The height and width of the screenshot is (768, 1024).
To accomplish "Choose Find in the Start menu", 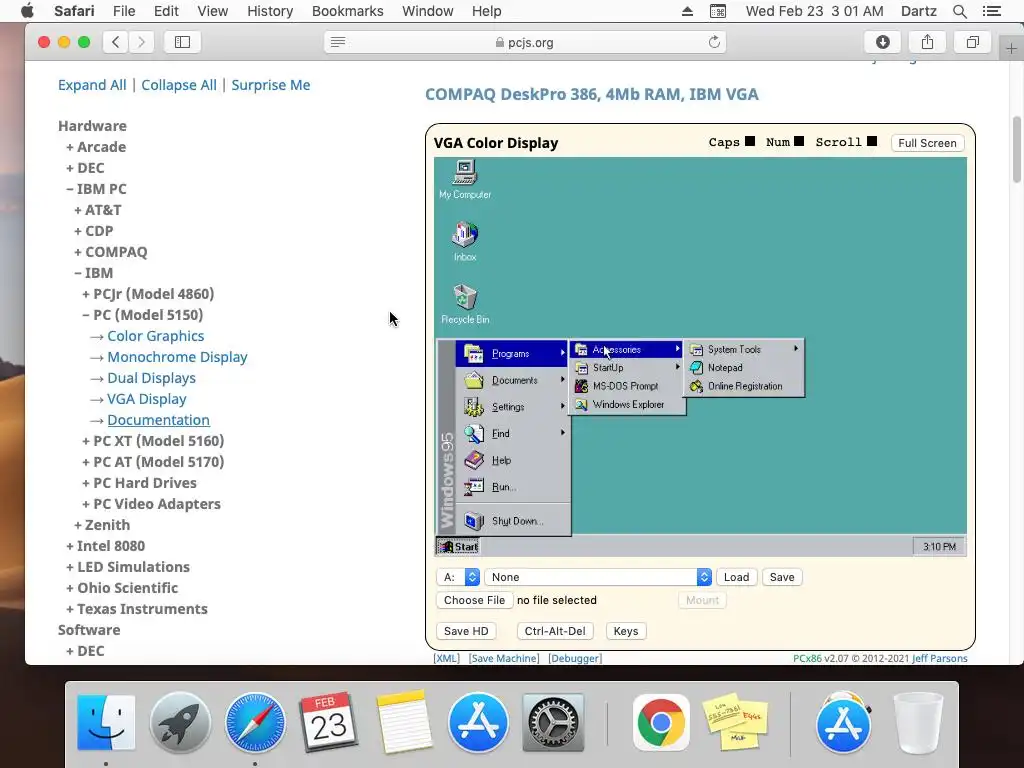I will click(x=513, y=434).
